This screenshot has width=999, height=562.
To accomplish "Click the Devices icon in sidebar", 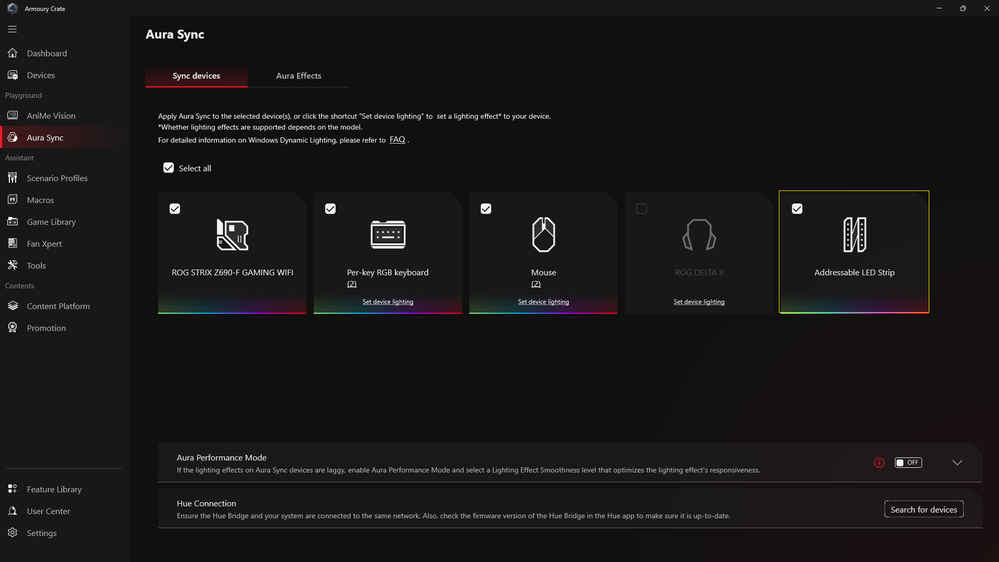I will pos(13,75).
